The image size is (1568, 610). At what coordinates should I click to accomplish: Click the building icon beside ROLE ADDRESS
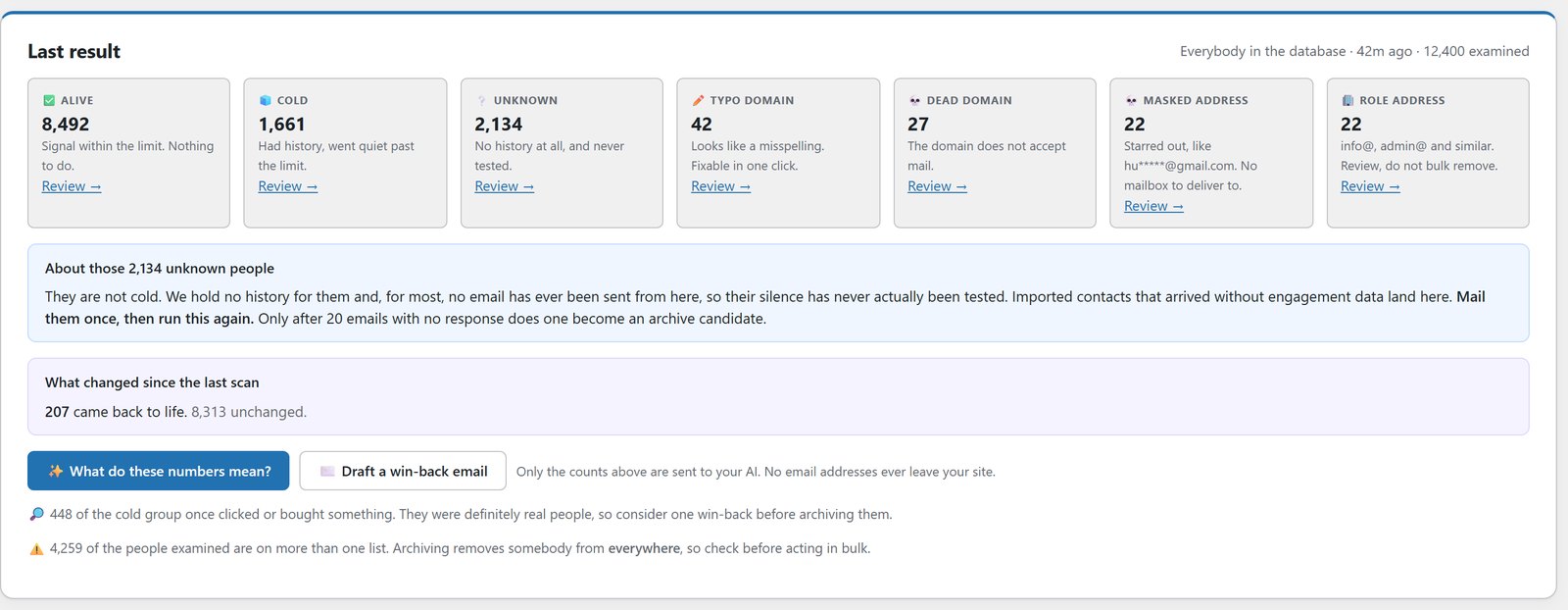point(1347,100)
